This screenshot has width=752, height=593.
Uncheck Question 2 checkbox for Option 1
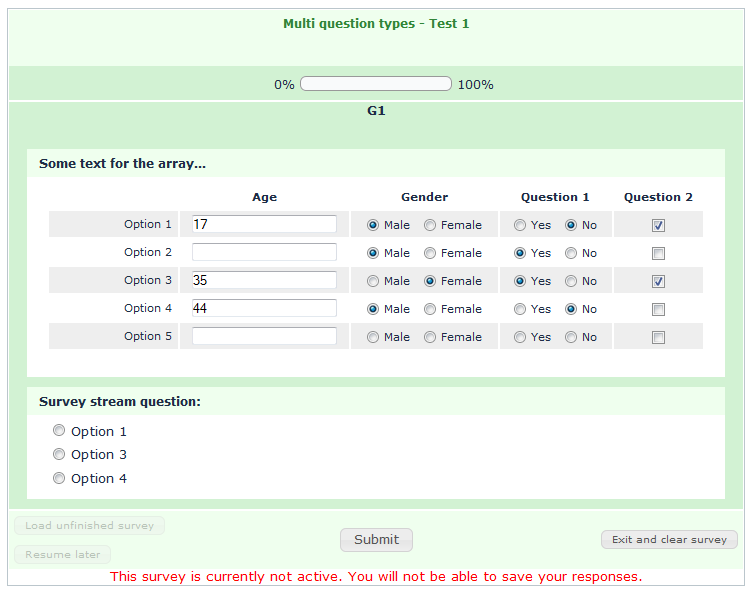(658, 225)
